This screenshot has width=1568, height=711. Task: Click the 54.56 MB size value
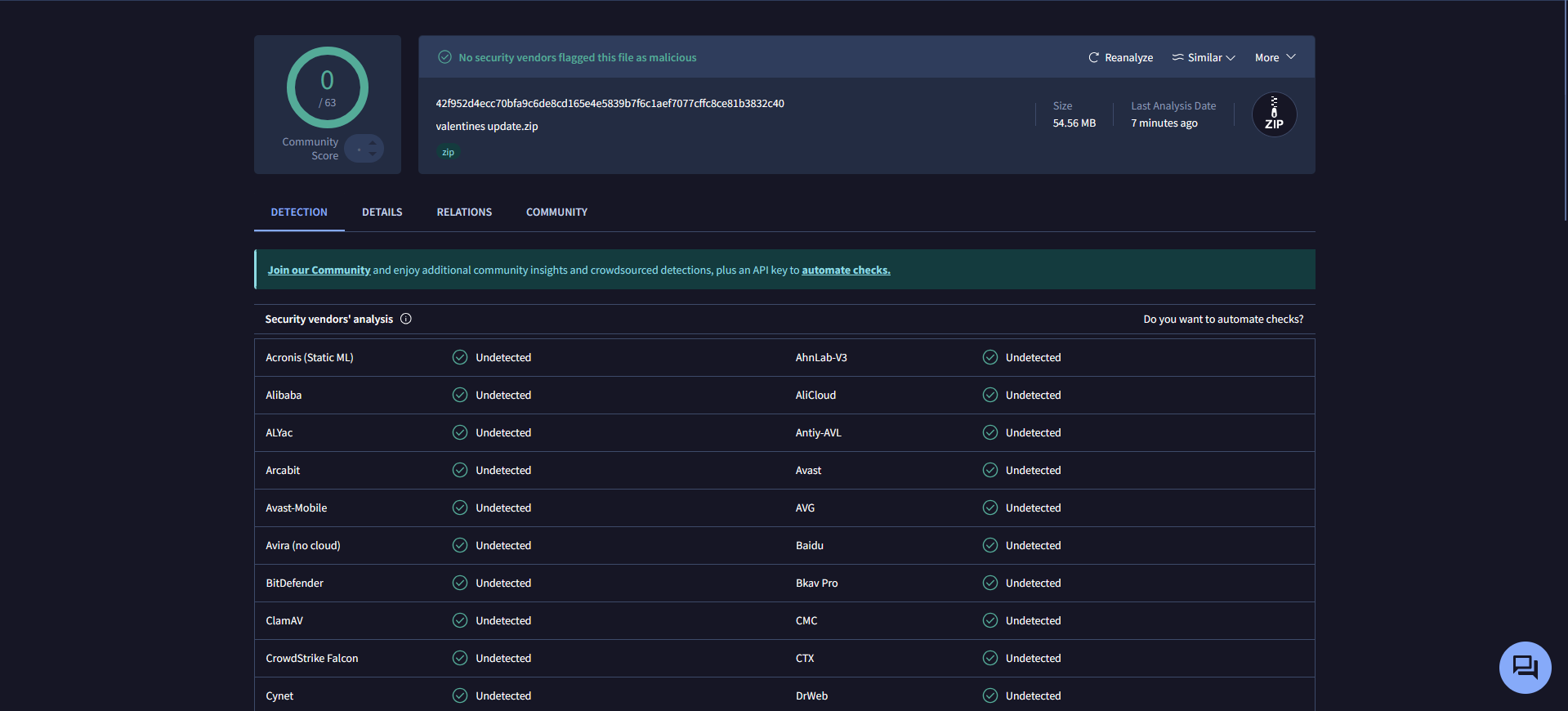tap(1074, 123)
